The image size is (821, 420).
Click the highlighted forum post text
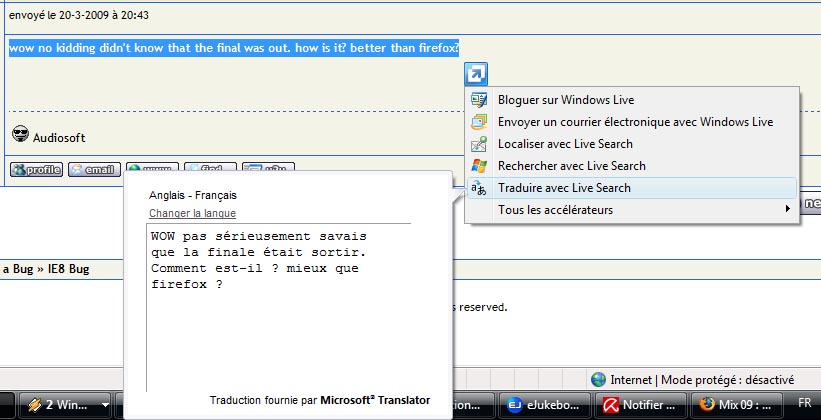coord(234,48)
